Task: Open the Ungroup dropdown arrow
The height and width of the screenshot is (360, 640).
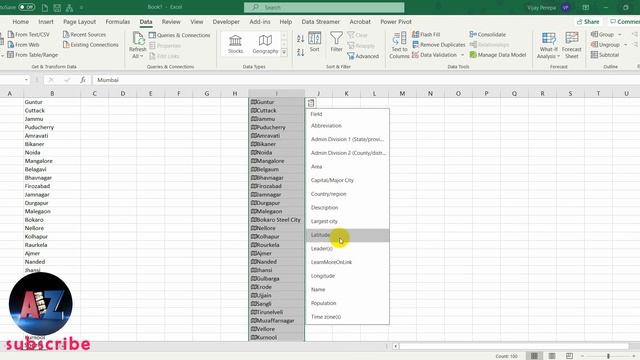Action: [625, 44]
